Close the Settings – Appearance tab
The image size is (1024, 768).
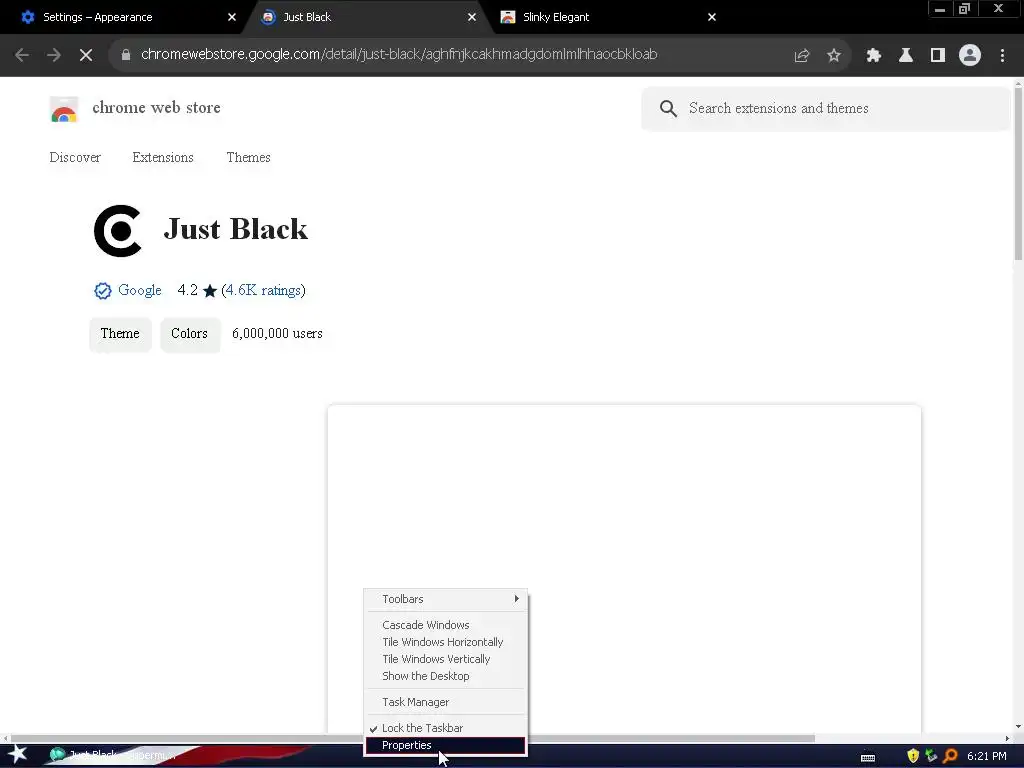pyautogui.click(x=232, y=17)
